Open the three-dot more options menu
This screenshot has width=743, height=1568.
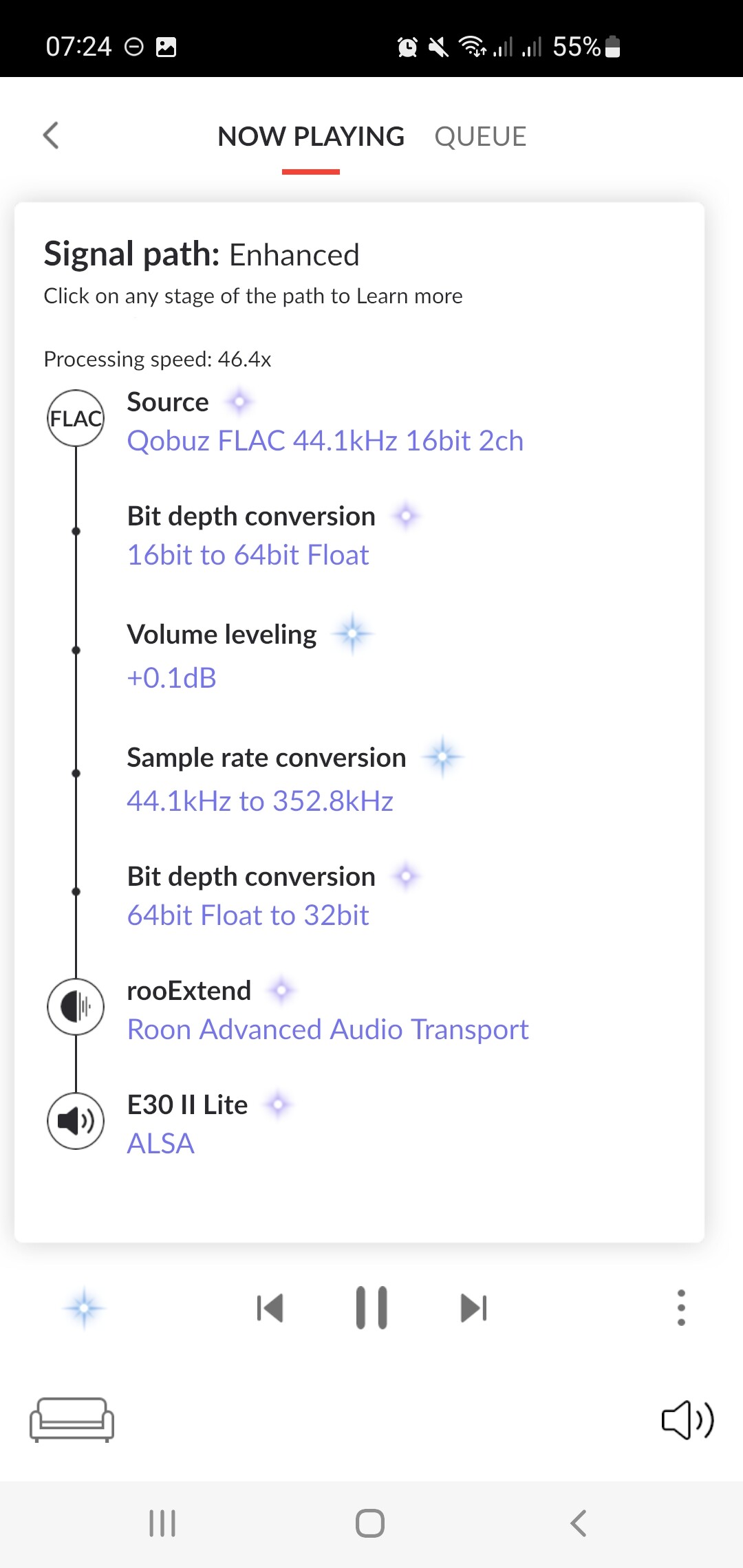click(x=681, y=1307)
